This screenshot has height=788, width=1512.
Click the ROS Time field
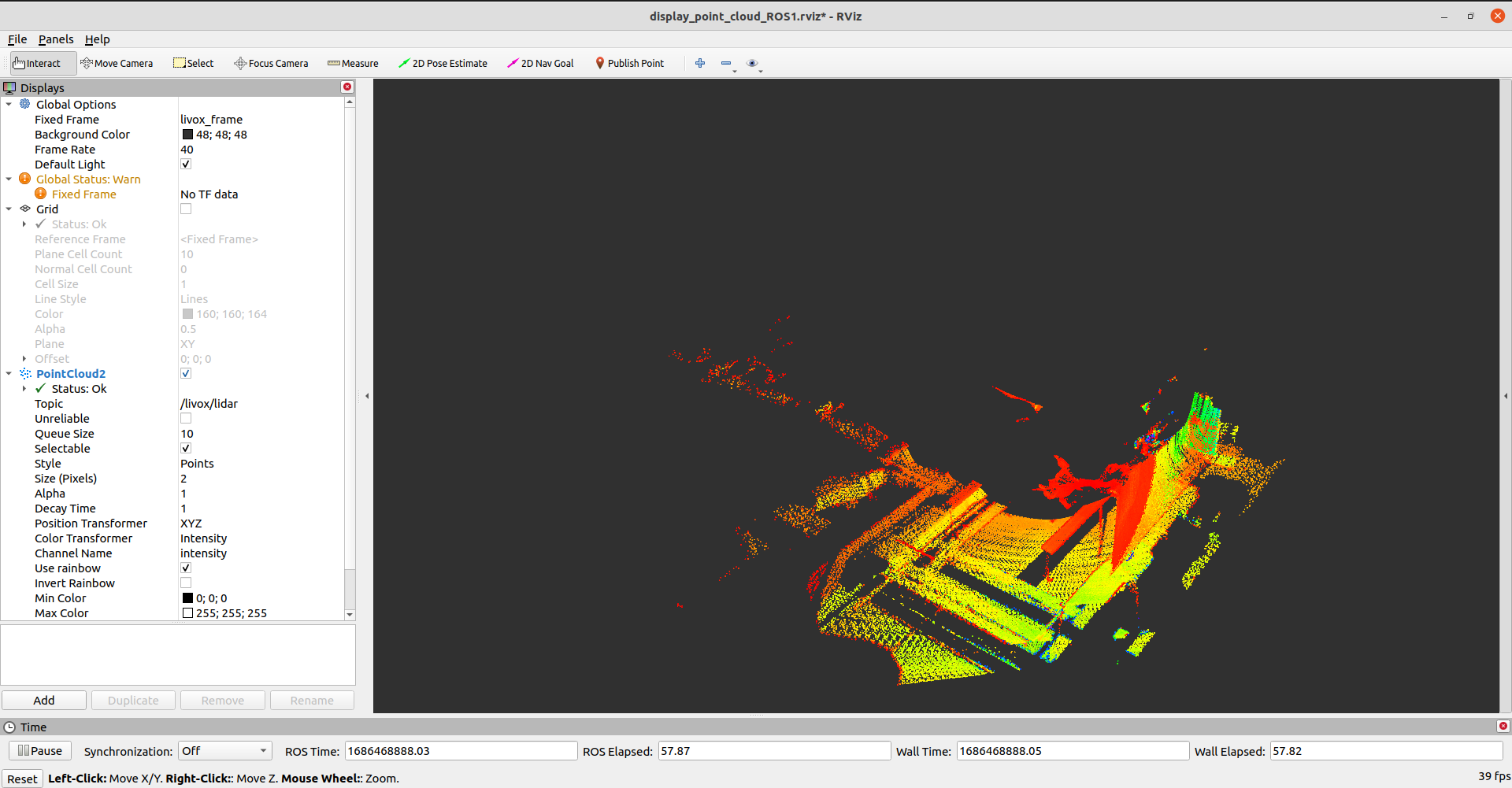tap(461, 751)
